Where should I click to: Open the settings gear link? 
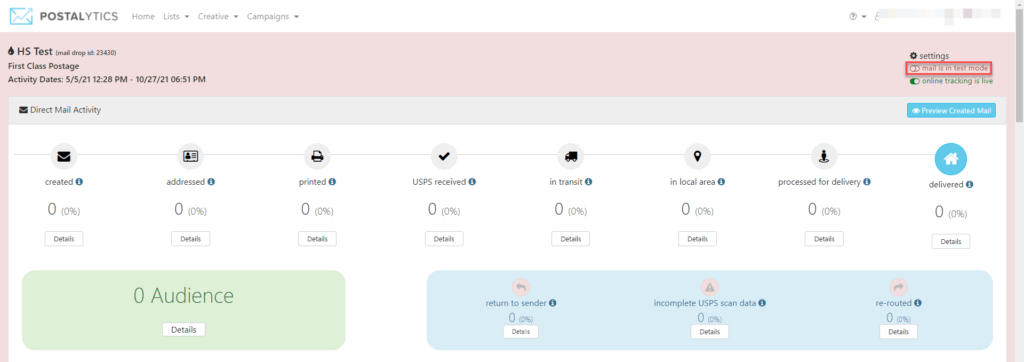tap(929, 56)
